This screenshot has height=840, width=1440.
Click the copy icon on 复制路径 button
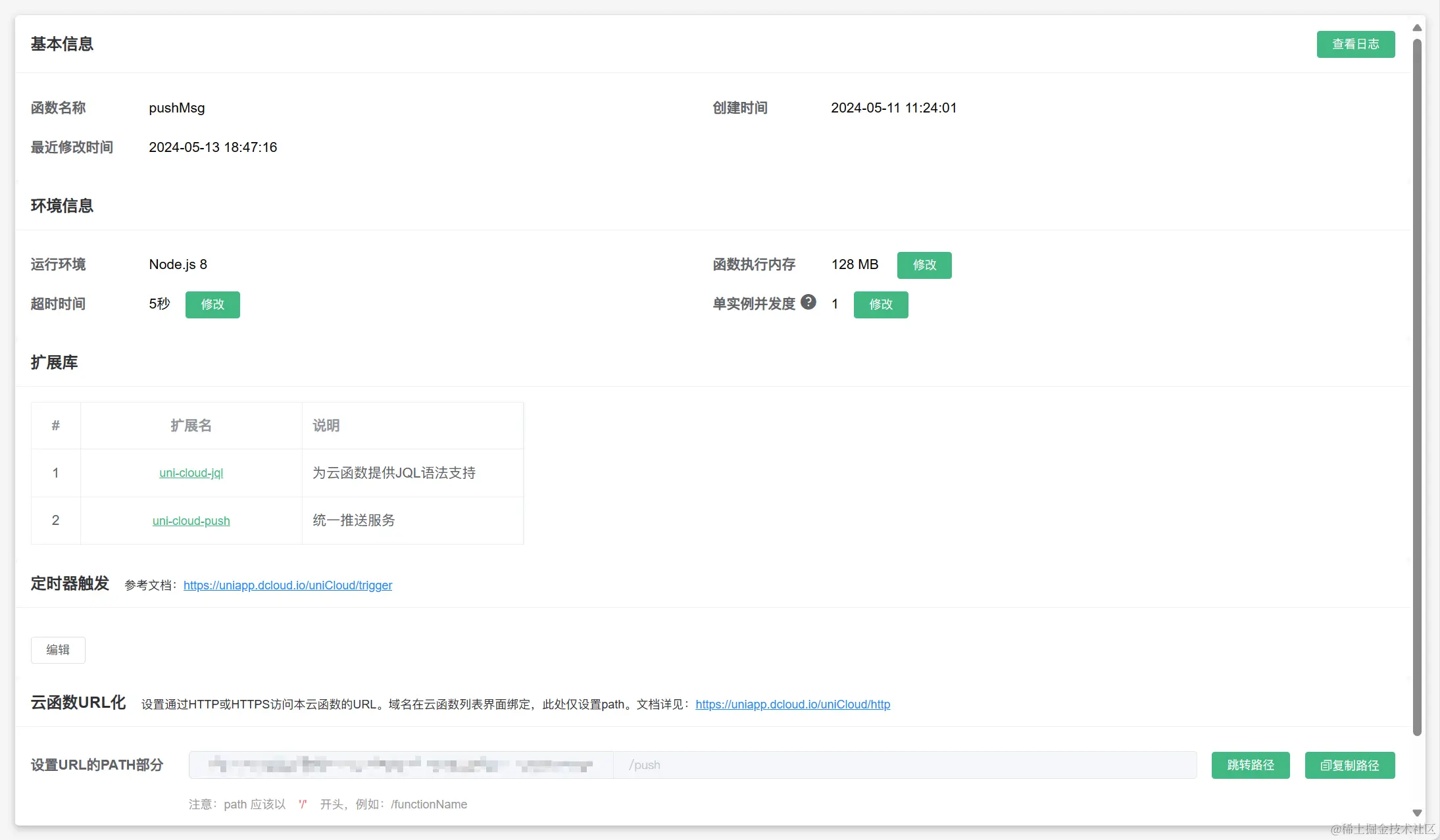point(1326,766)
